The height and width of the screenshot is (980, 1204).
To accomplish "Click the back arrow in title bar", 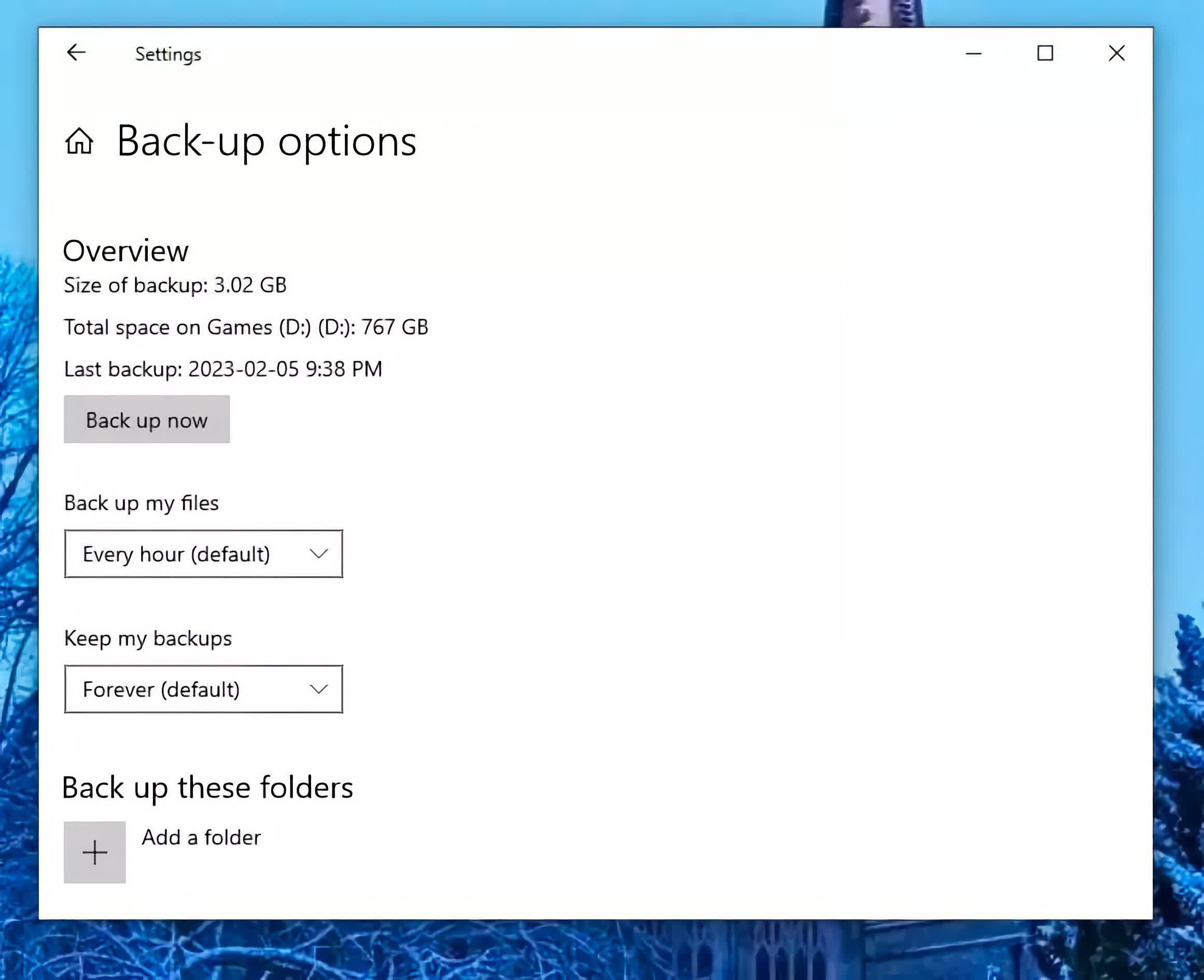I will (76, 53).
